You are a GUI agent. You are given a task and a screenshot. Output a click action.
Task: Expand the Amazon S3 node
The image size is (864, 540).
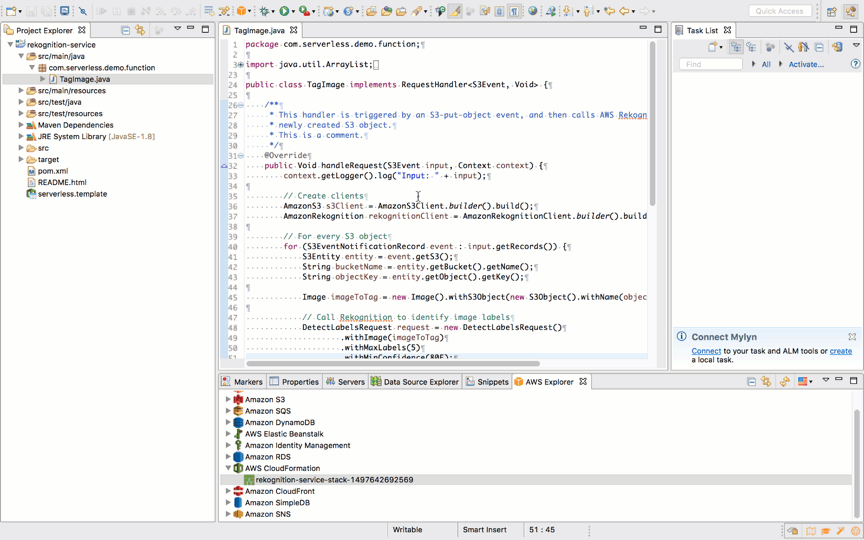pos(228,399)
